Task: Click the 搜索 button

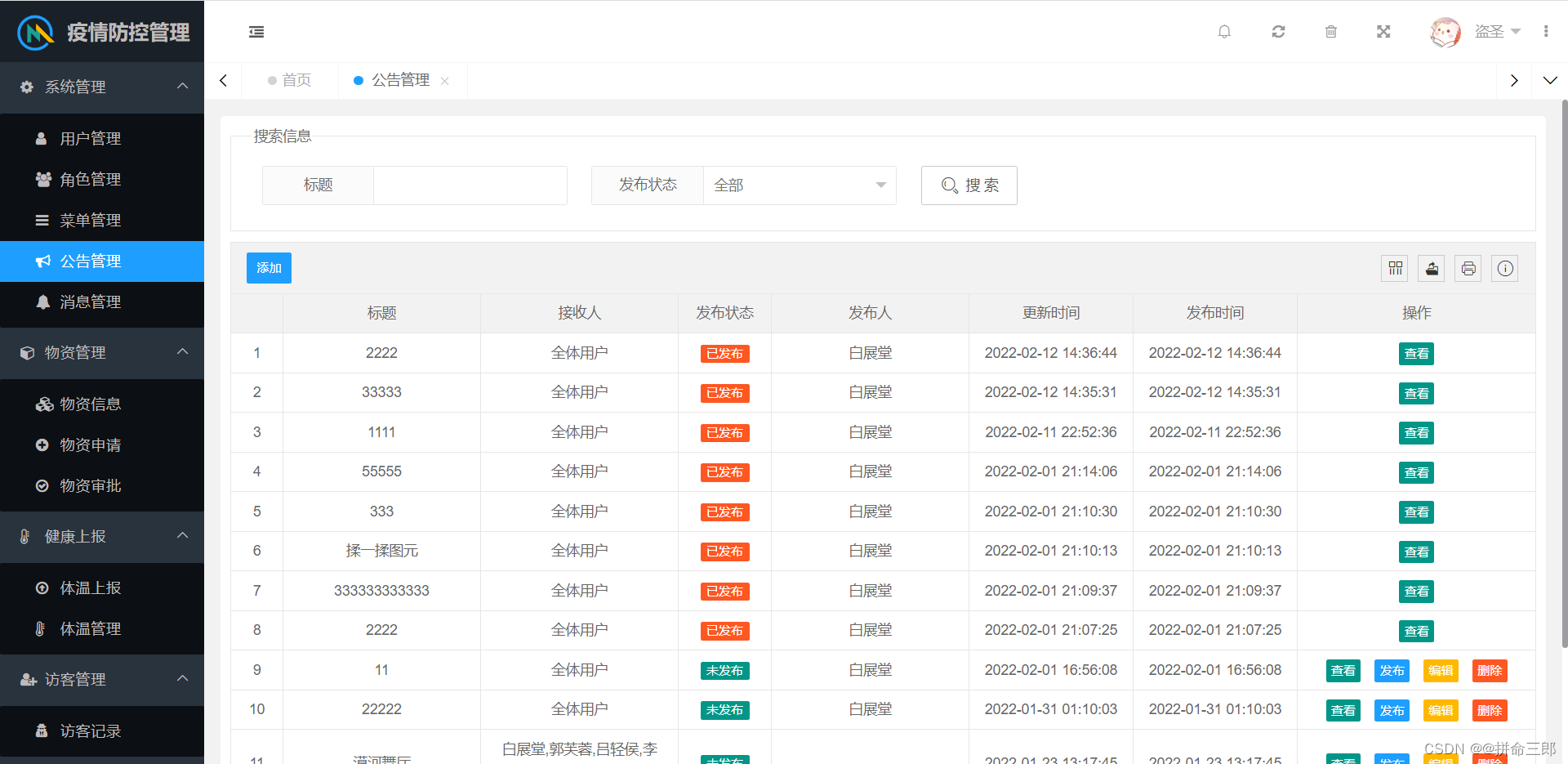Action: pos(969,185)
